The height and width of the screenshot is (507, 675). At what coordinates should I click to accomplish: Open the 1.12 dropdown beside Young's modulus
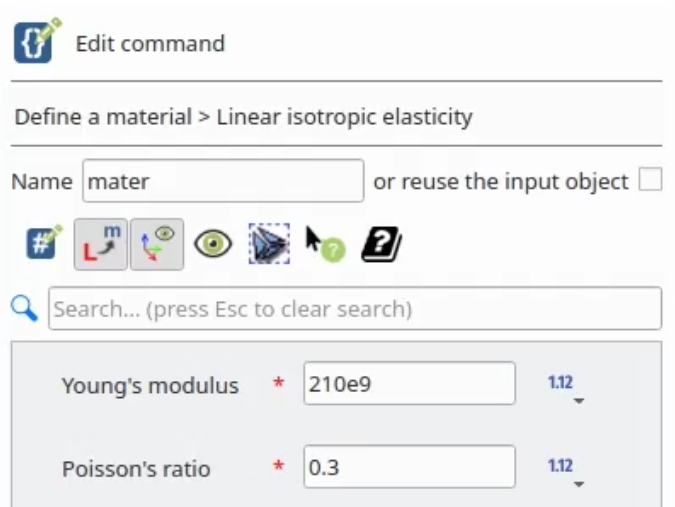click(566, 387)
